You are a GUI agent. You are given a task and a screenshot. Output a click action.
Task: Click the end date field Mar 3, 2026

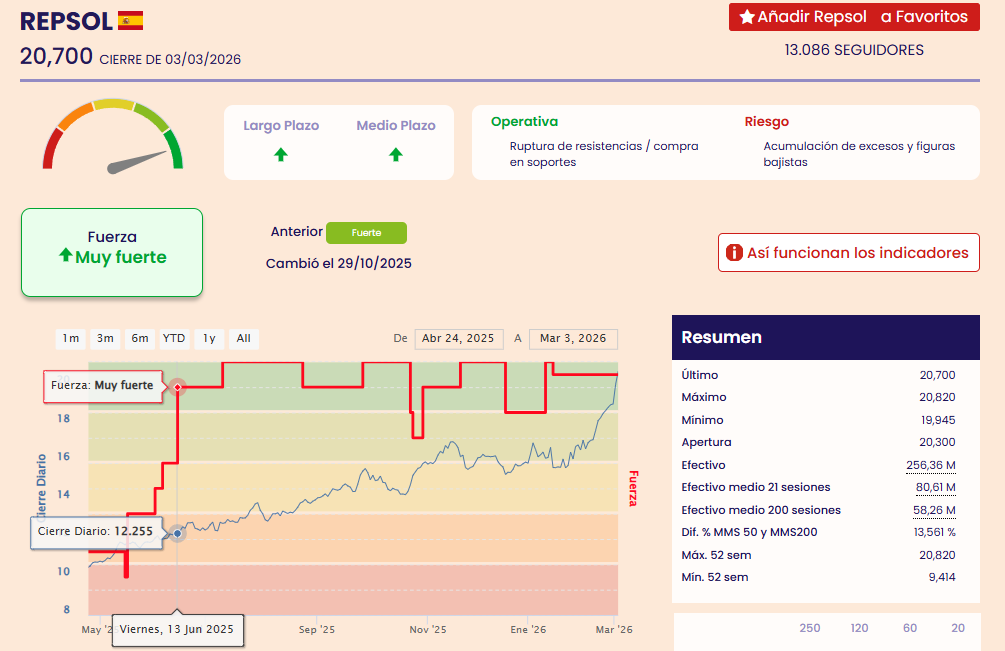pos(573,338)
